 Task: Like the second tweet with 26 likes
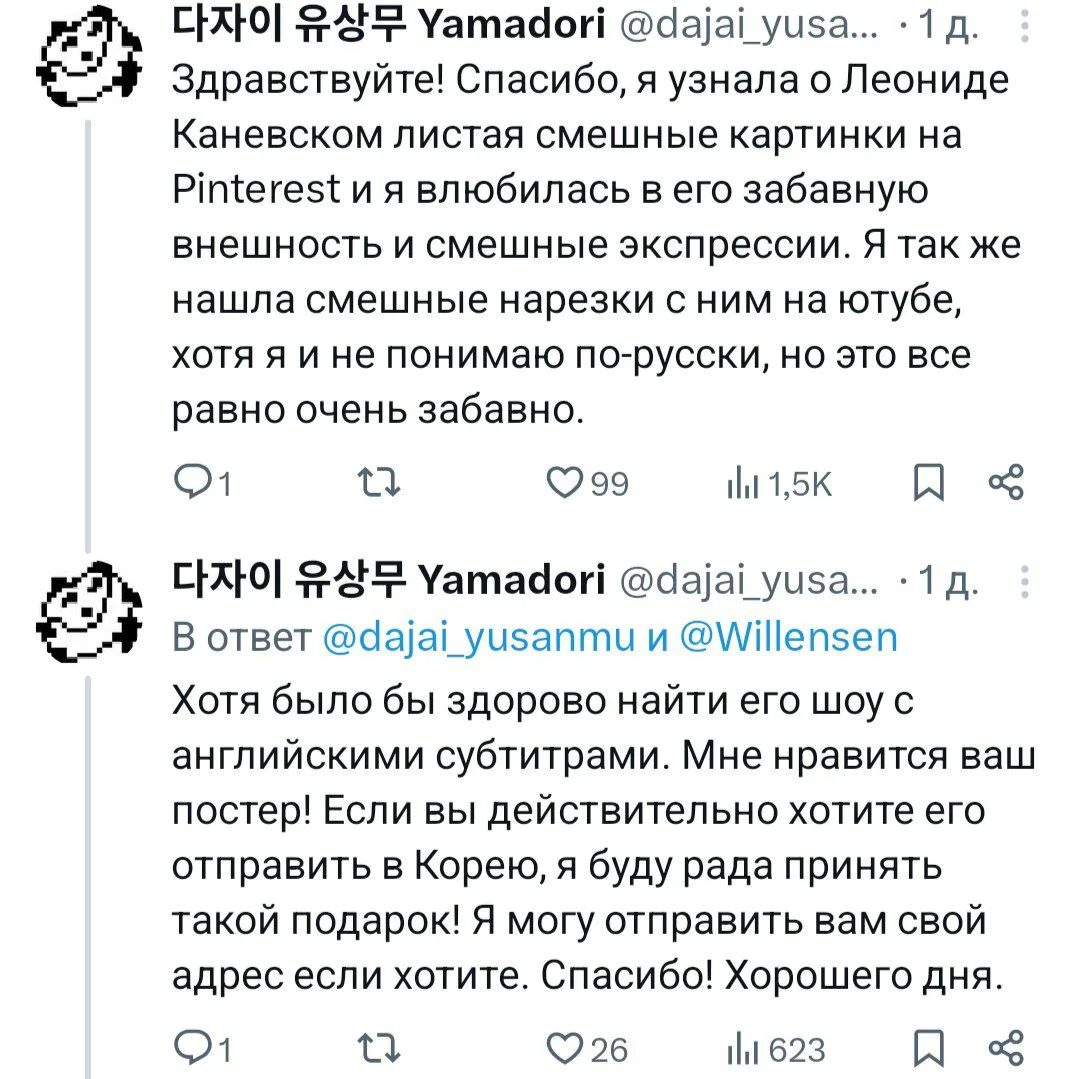point(587,1048)
